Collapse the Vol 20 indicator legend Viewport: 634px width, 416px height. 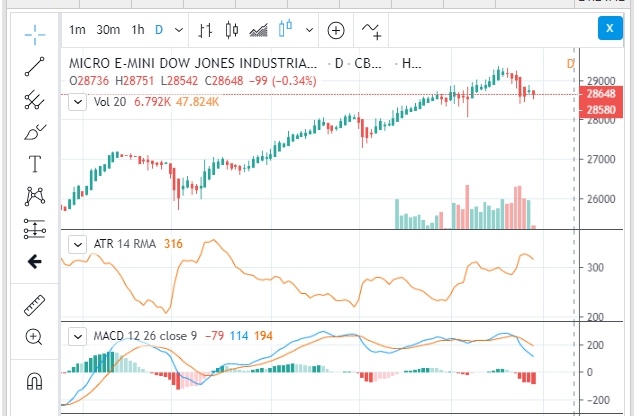(77, 101)
